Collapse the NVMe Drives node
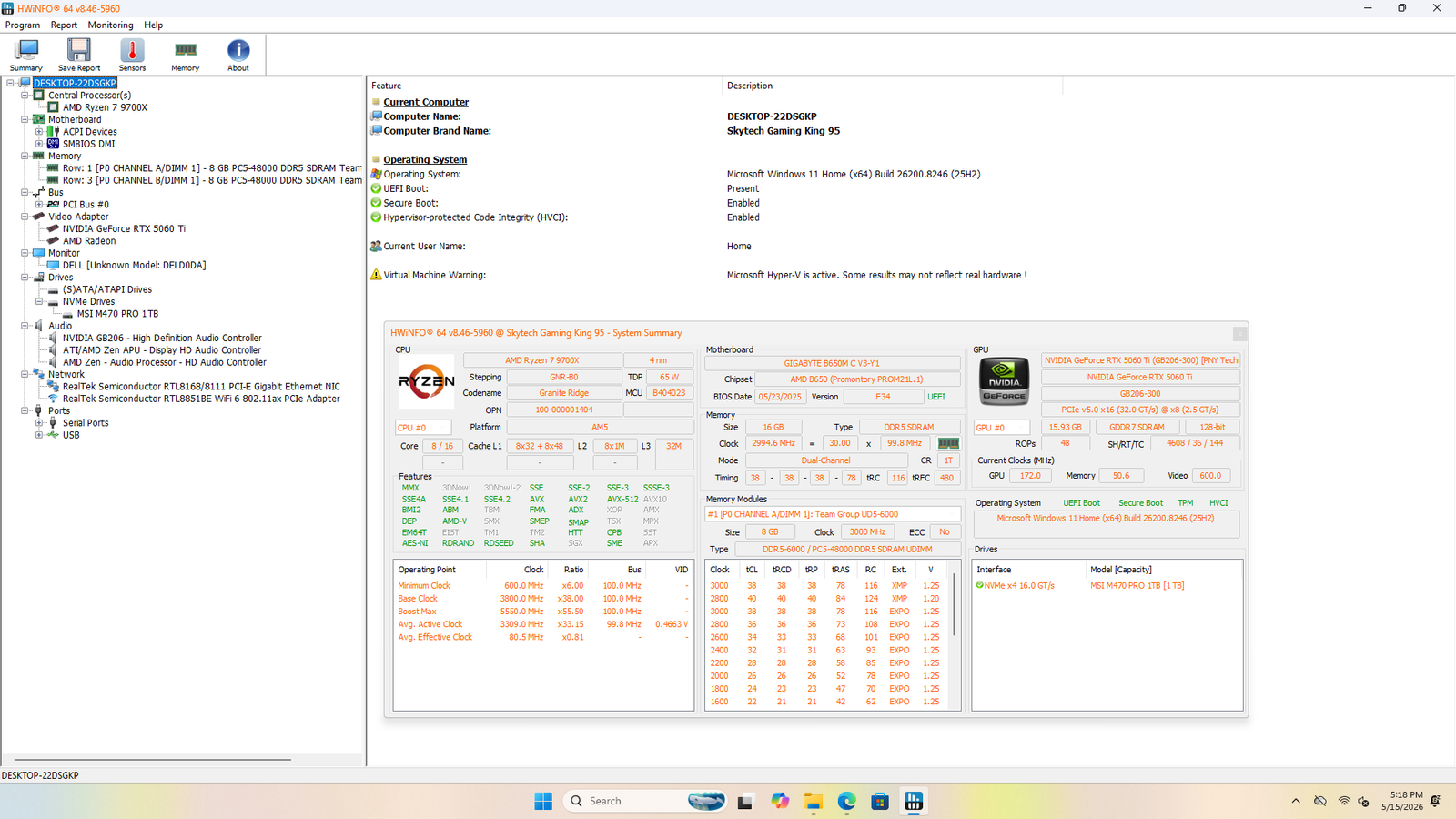This screenshot has height=819, width=1456. (x=39, y=301)
